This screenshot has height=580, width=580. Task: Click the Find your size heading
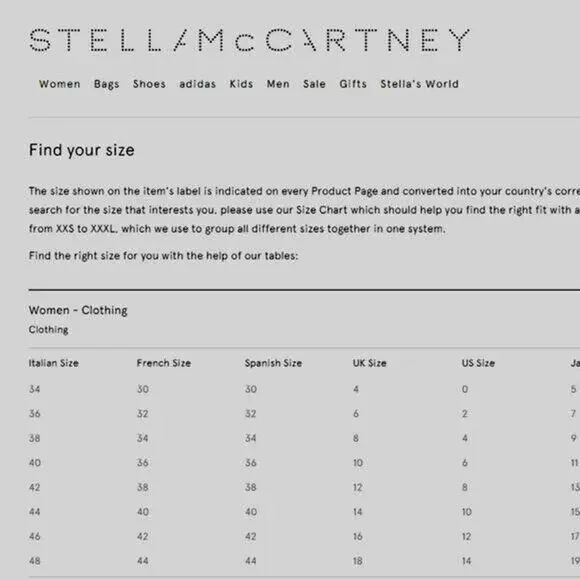[x=82, y=150]
